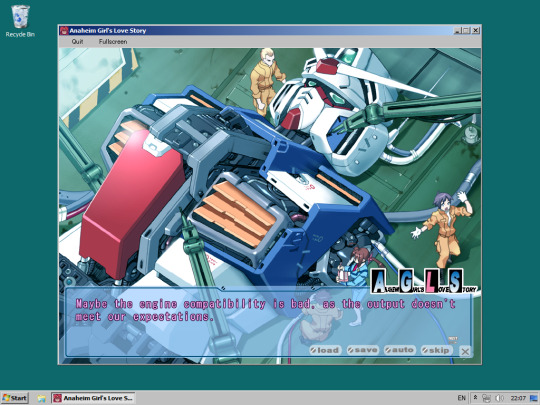Maximize the Anaheim Girl's Love Story window

coord(466,31)
